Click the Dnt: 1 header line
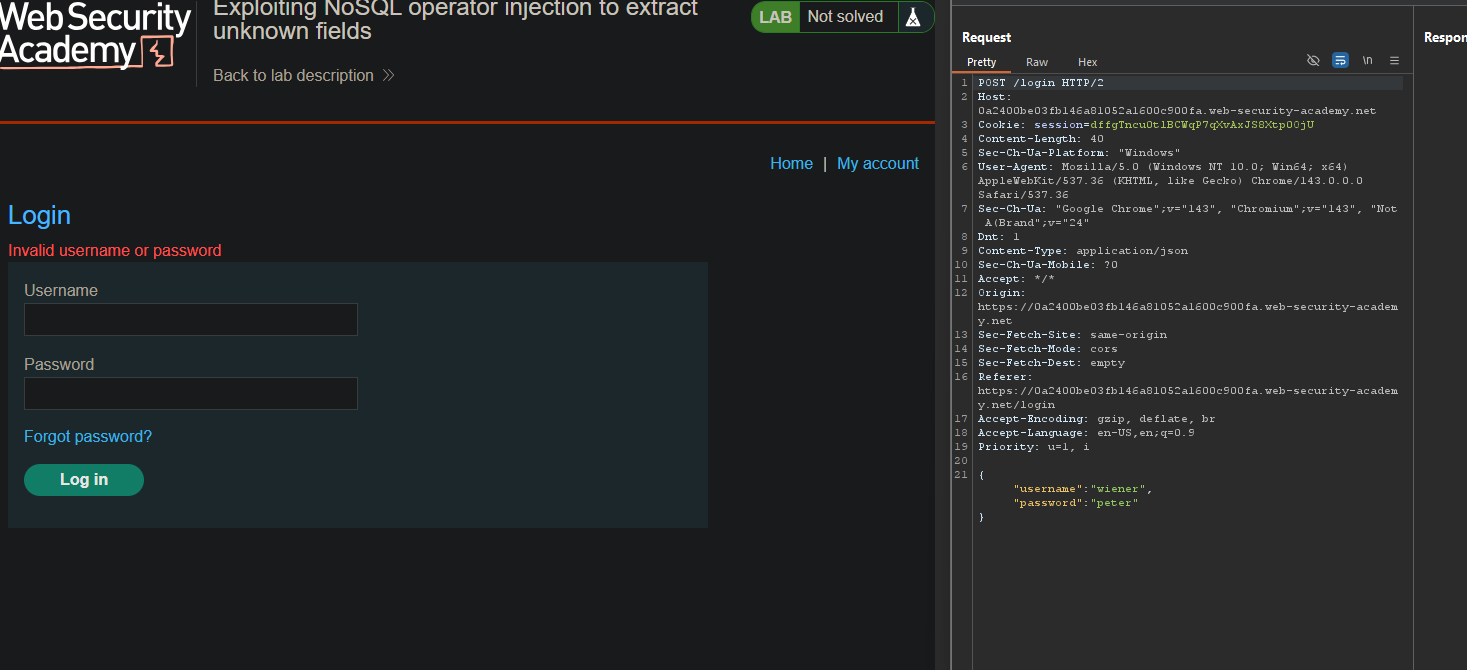 click(999, 237)
